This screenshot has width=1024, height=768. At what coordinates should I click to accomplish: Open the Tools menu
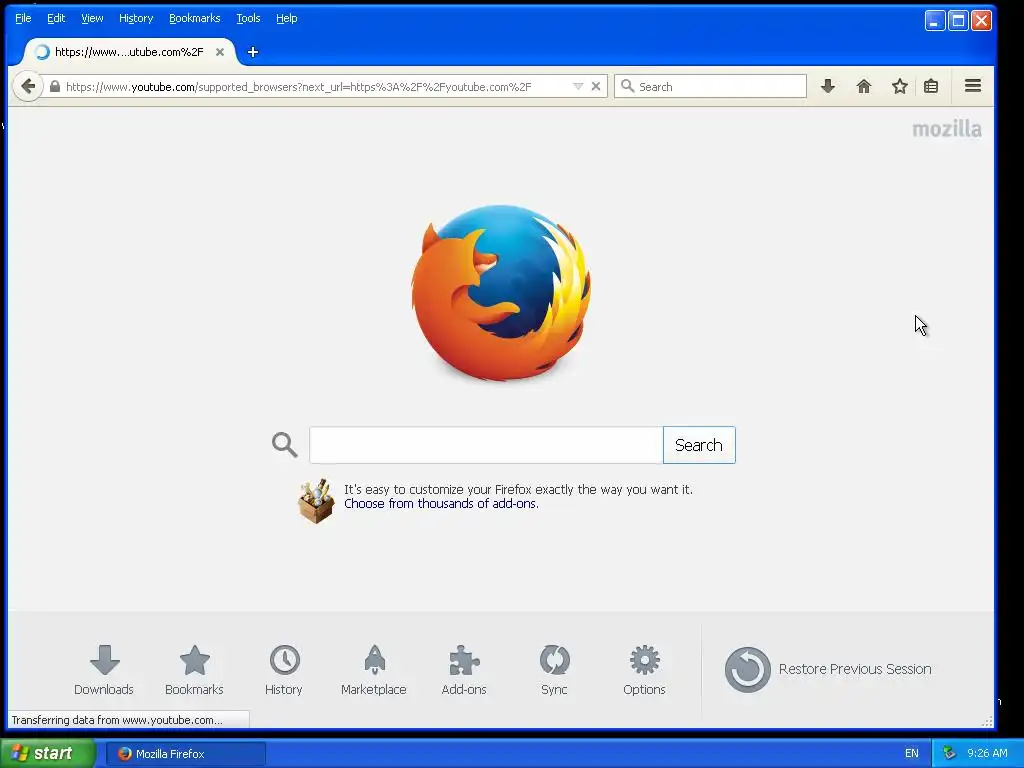pyautogui.click(x=248, y=18)
